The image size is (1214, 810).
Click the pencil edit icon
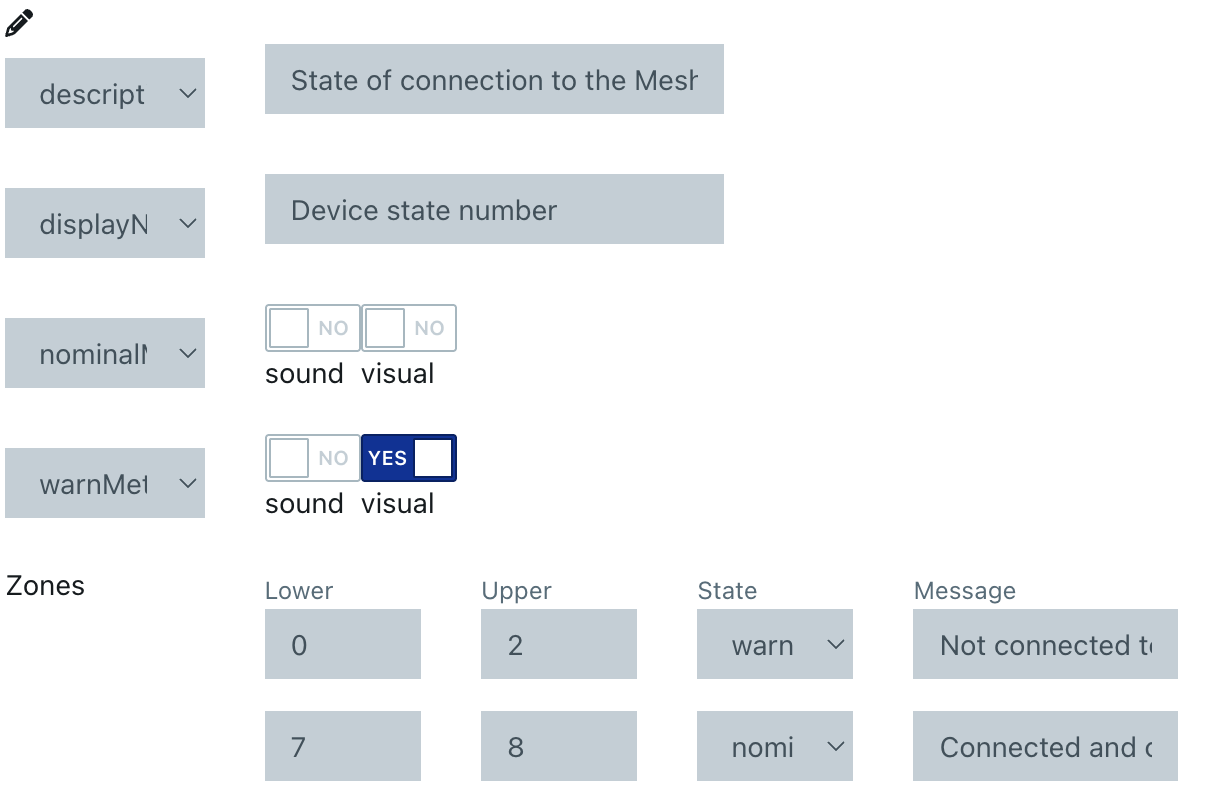click(19, 23)
